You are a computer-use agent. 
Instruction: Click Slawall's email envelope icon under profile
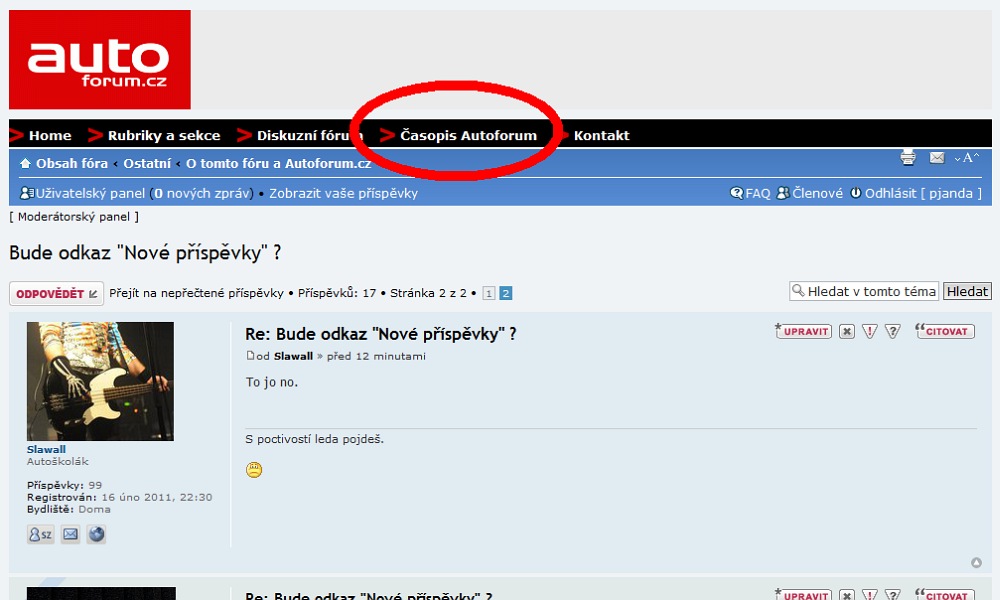70,534
